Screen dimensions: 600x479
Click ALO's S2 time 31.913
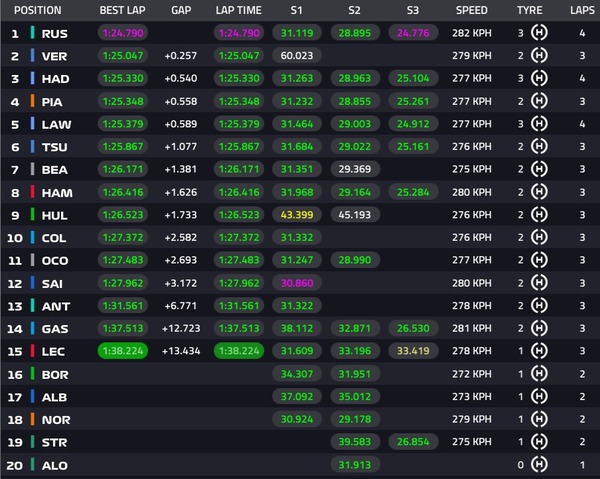[x=355, y=464]
